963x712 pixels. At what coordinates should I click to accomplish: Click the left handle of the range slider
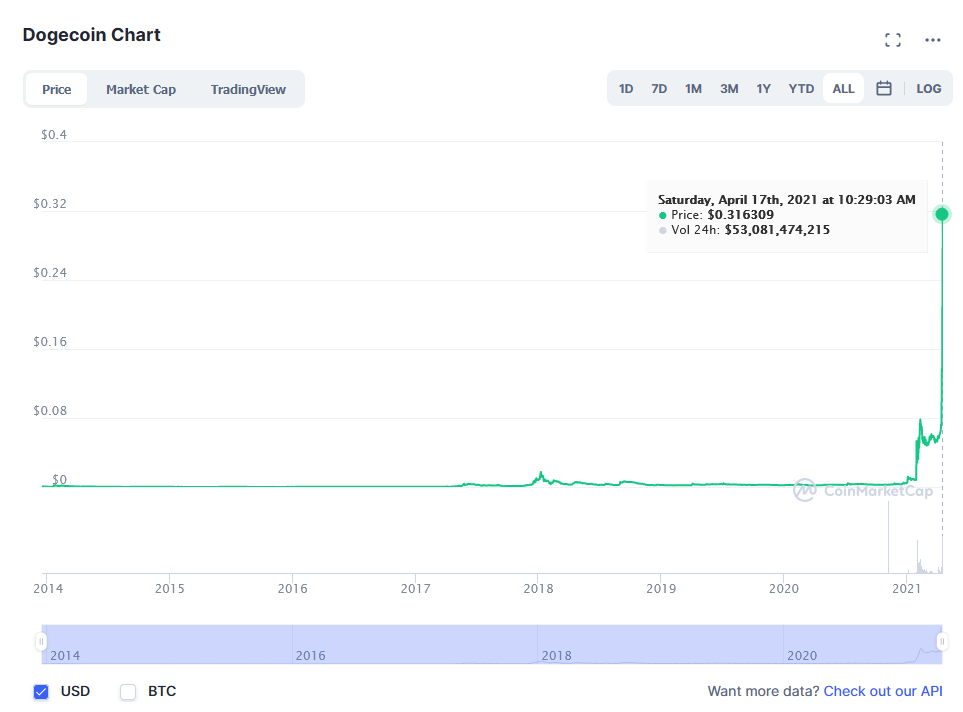(x=41, y=642)
